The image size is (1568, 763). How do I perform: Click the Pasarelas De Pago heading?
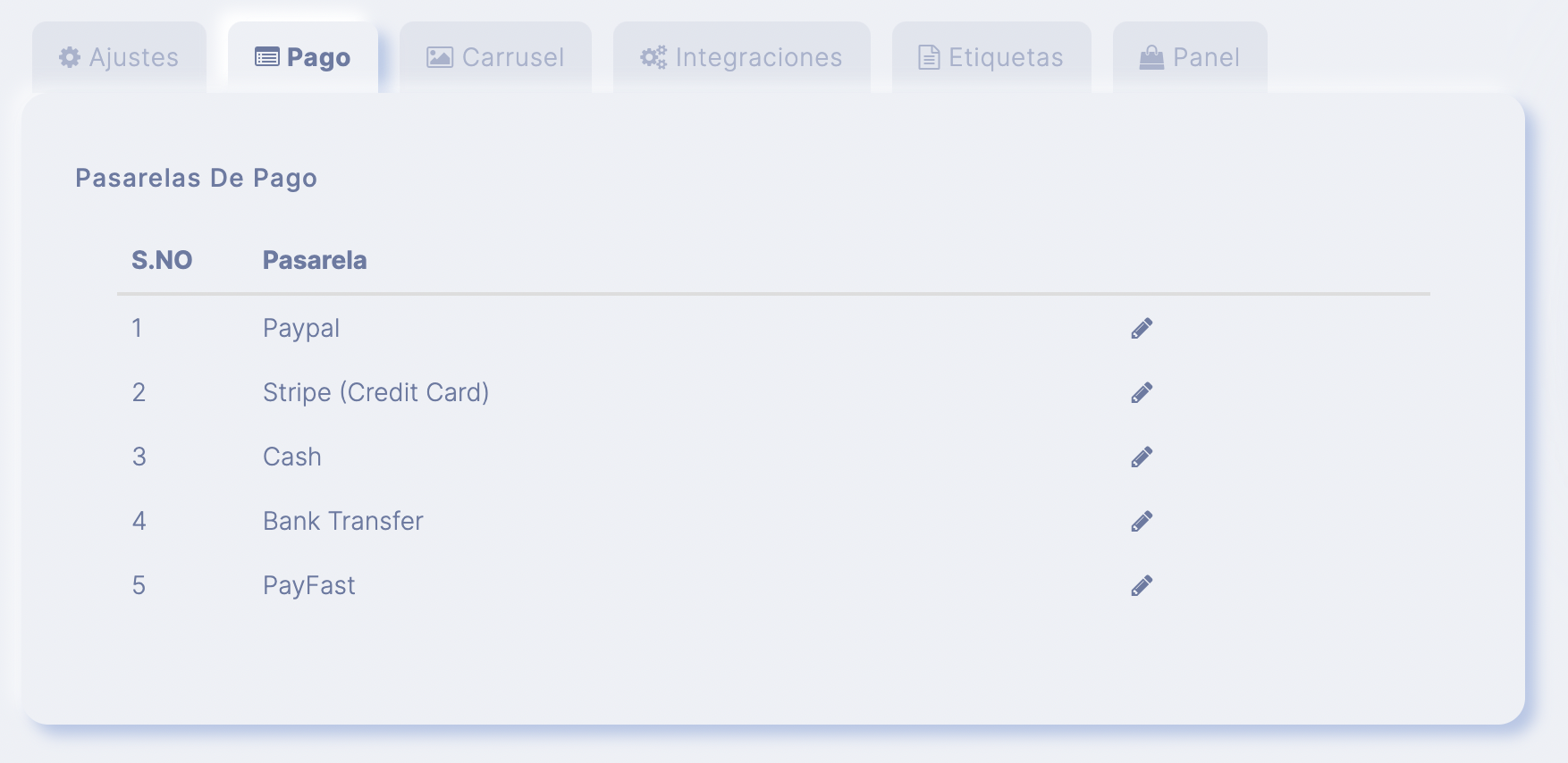click(x=196, y=178)
